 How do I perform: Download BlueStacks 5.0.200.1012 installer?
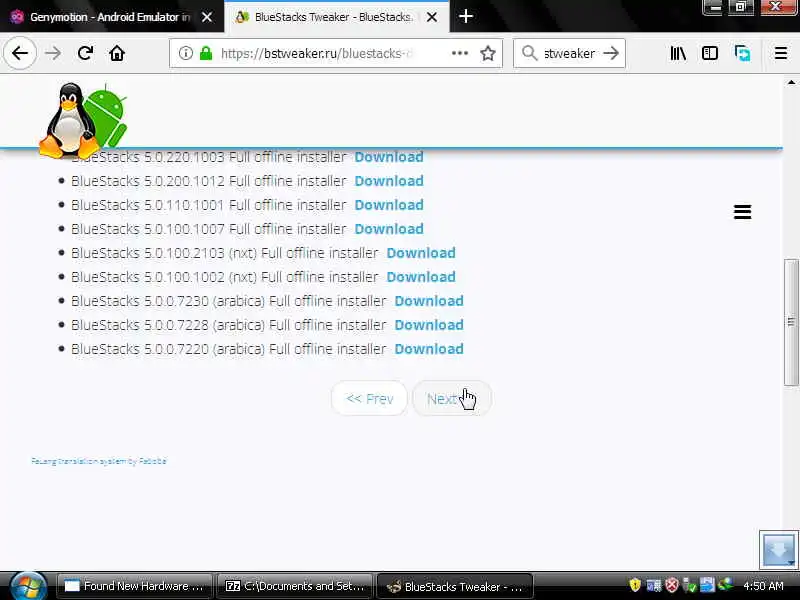click(x=389, y=181)
